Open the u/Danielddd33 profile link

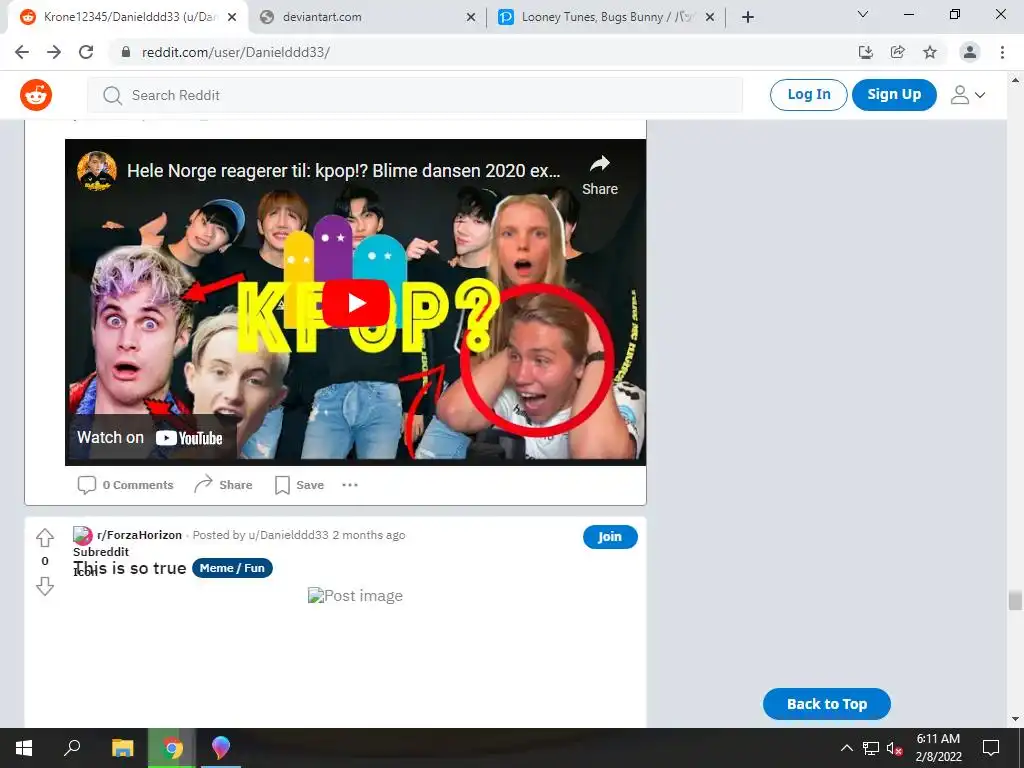(288, 535)
